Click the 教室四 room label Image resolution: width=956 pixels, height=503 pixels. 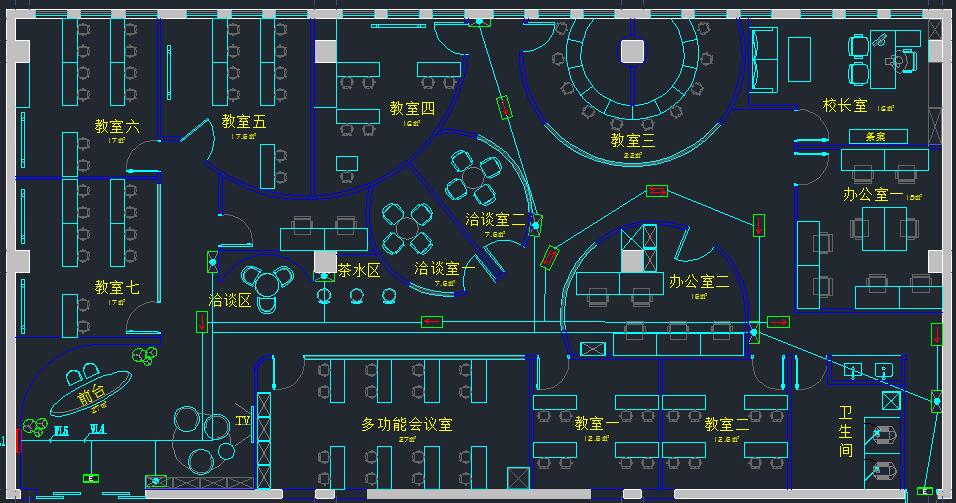click(x=412, y=108)
